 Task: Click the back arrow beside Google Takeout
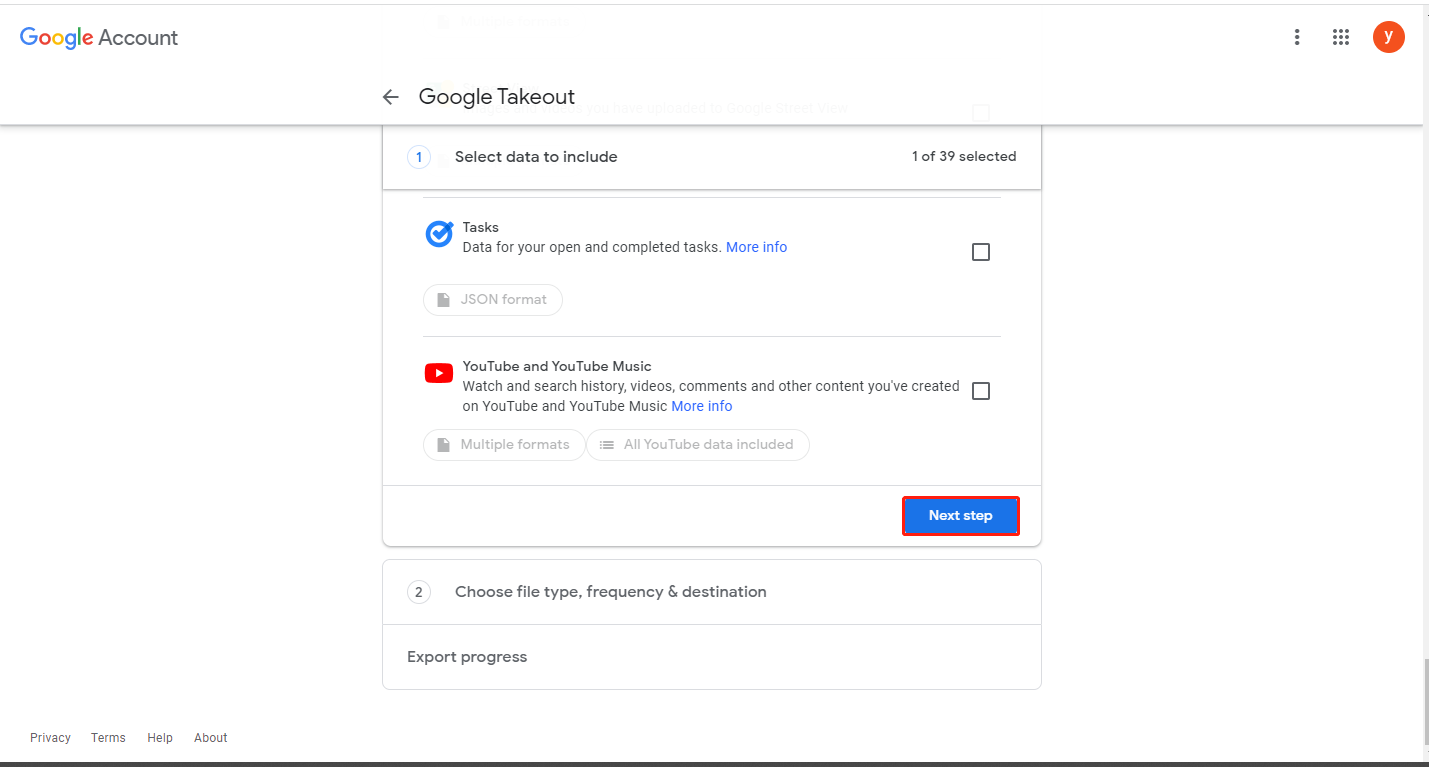click(390, 96)
